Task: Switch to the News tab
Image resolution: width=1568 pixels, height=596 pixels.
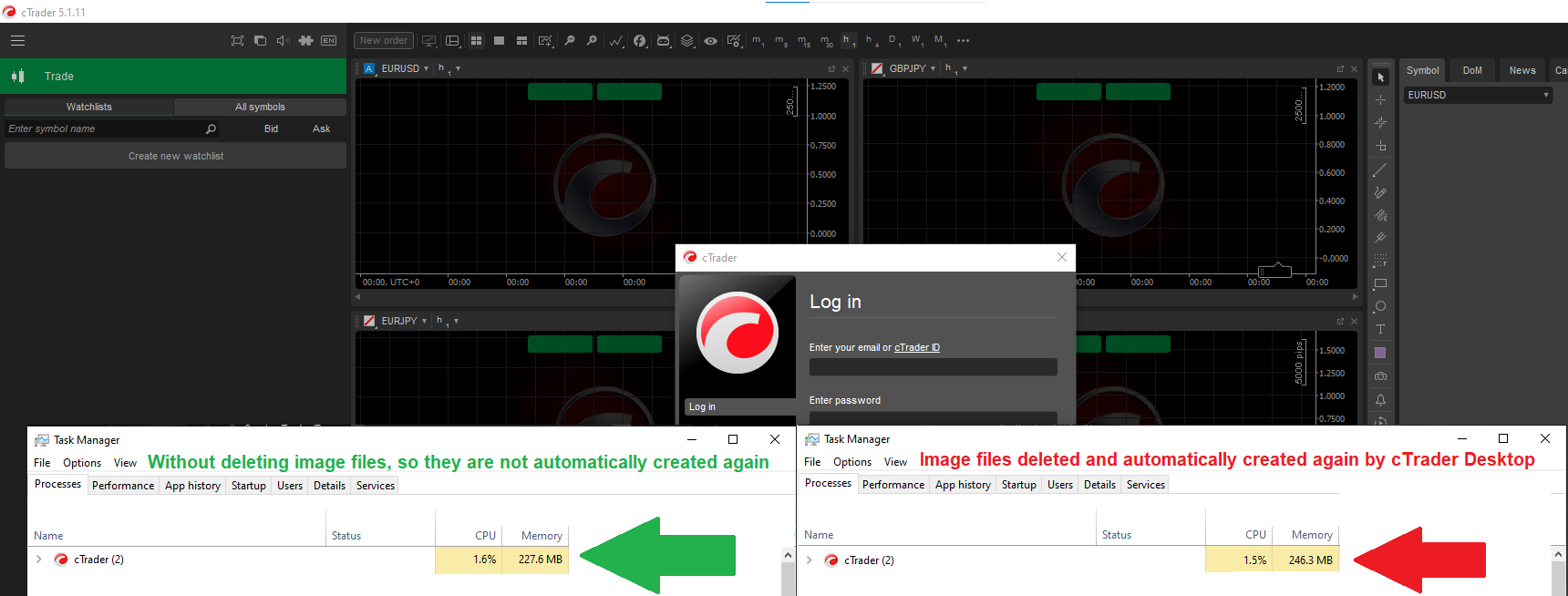Action: pos(1522,70)
